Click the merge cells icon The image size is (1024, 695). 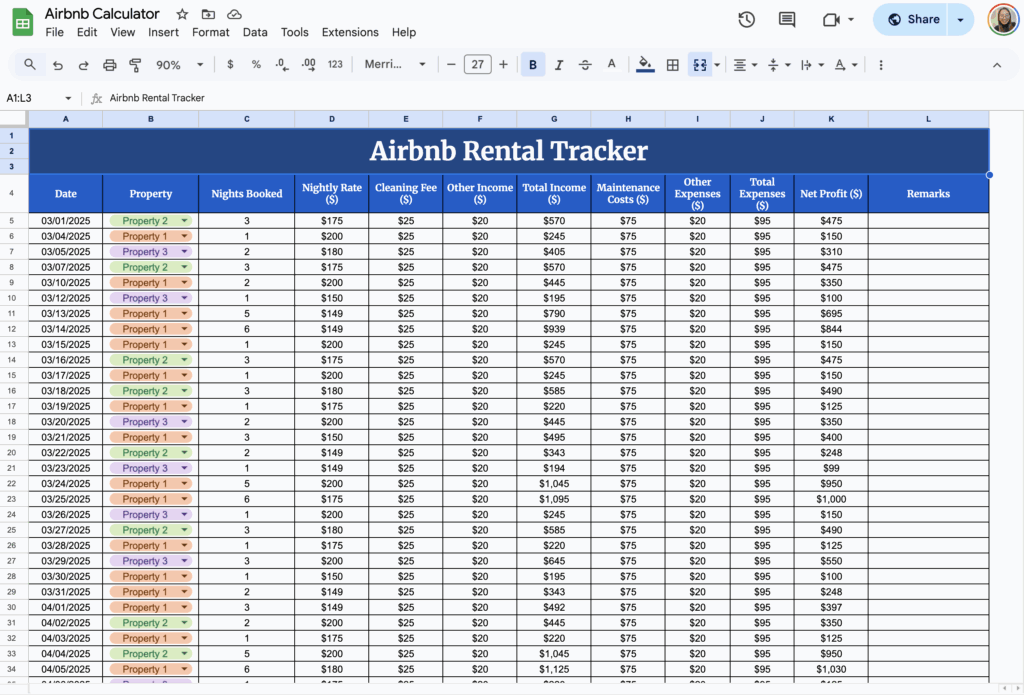(699, 64)
